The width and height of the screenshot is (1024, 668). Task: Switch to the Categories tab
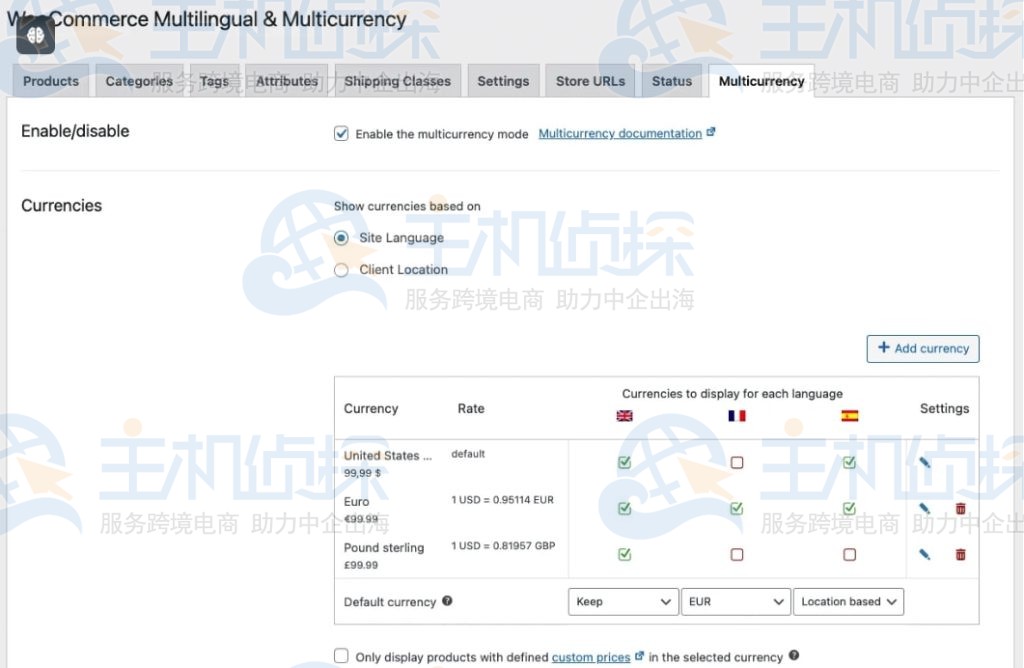tap(139, 81)
